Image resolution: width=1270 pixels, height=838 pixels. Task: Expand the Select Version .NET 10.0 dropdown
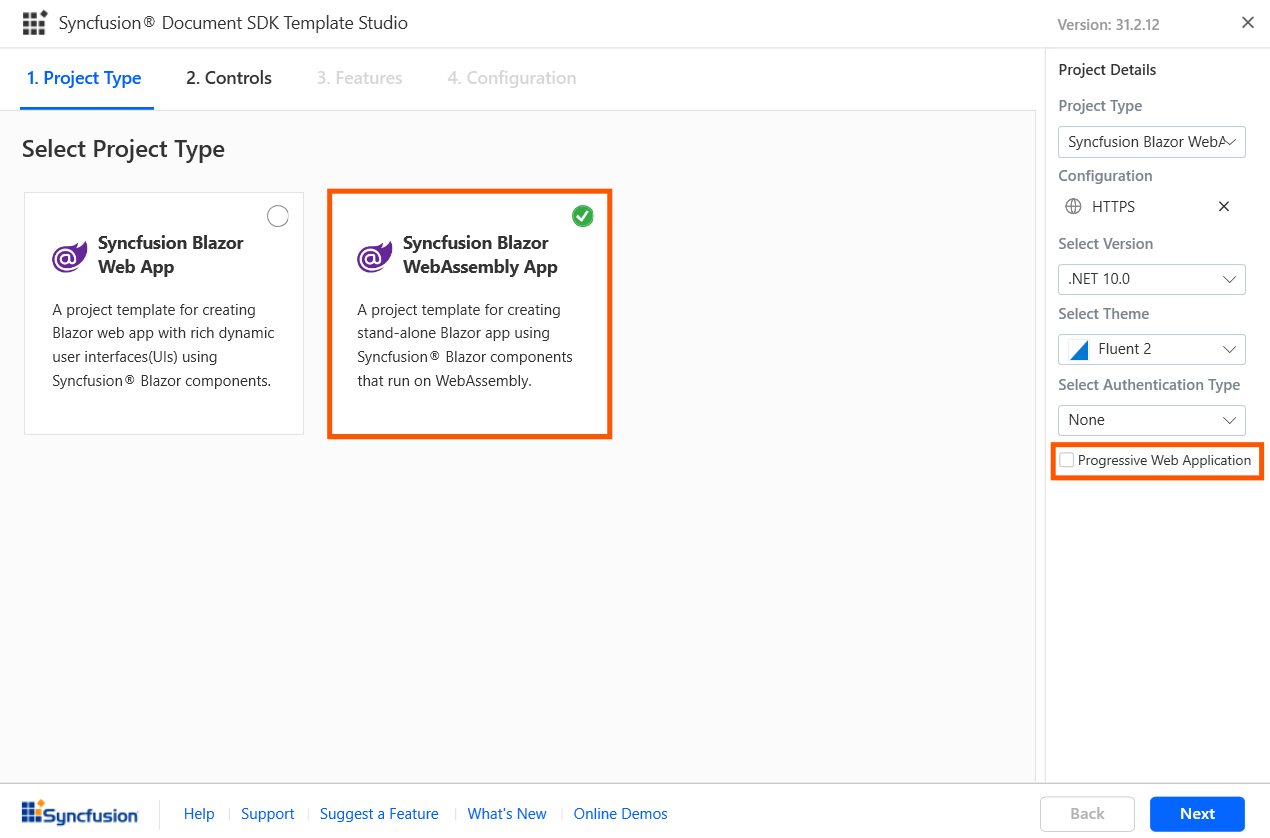(1151, 280)
